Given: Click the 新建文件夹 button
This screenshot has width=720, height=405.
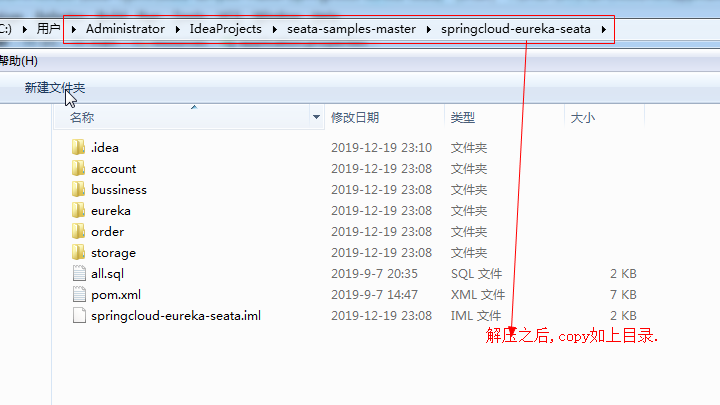Looking at the screenshot, I should point(55,87).
